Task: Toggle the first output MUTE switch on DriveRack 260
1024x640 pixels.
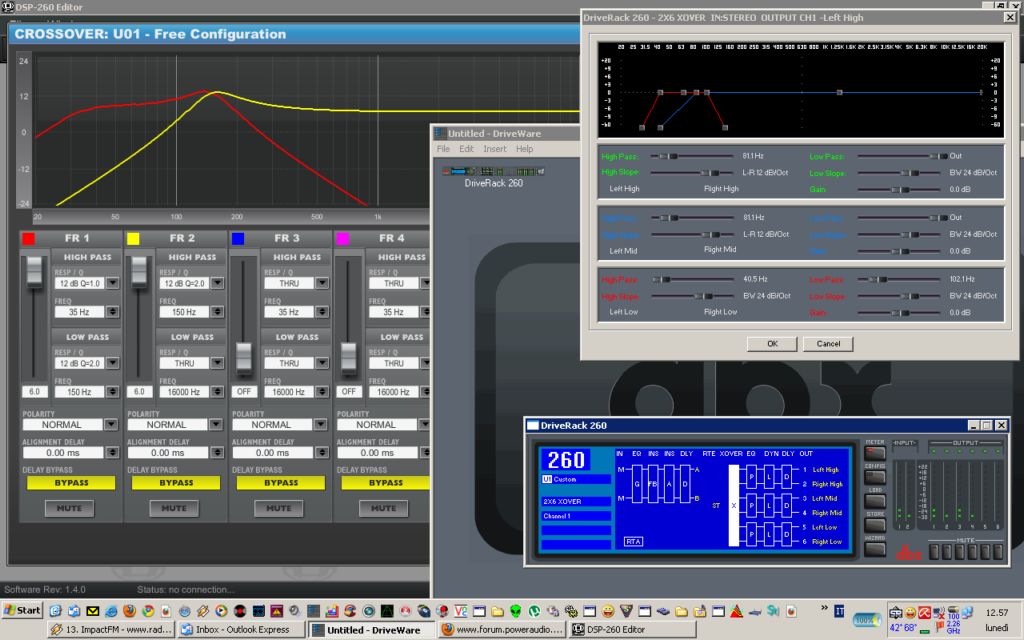Action: (934, 552)
